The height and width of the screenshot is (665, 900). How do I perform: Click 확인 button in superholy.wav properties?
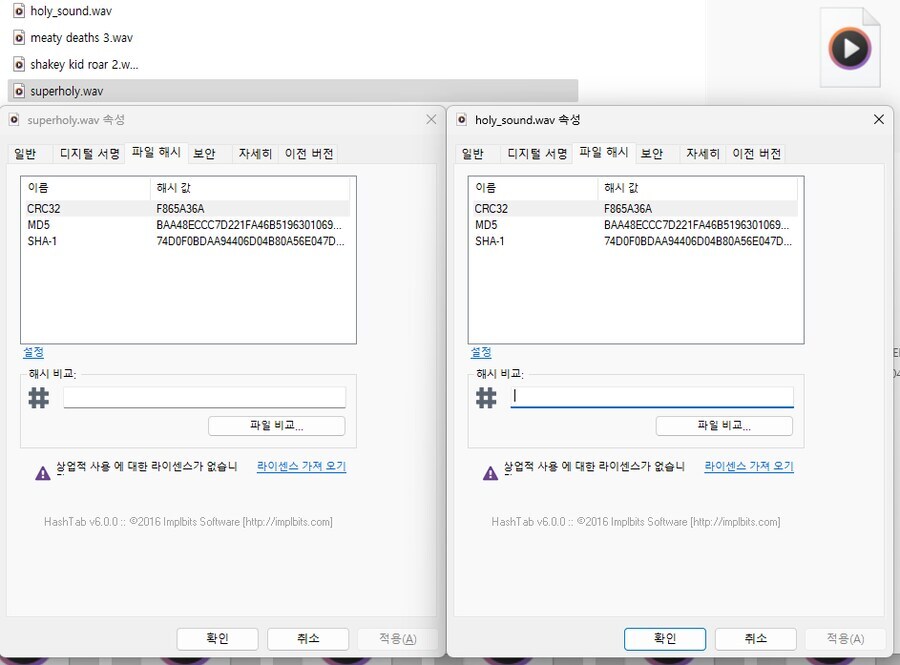click(x=218, y=639)
